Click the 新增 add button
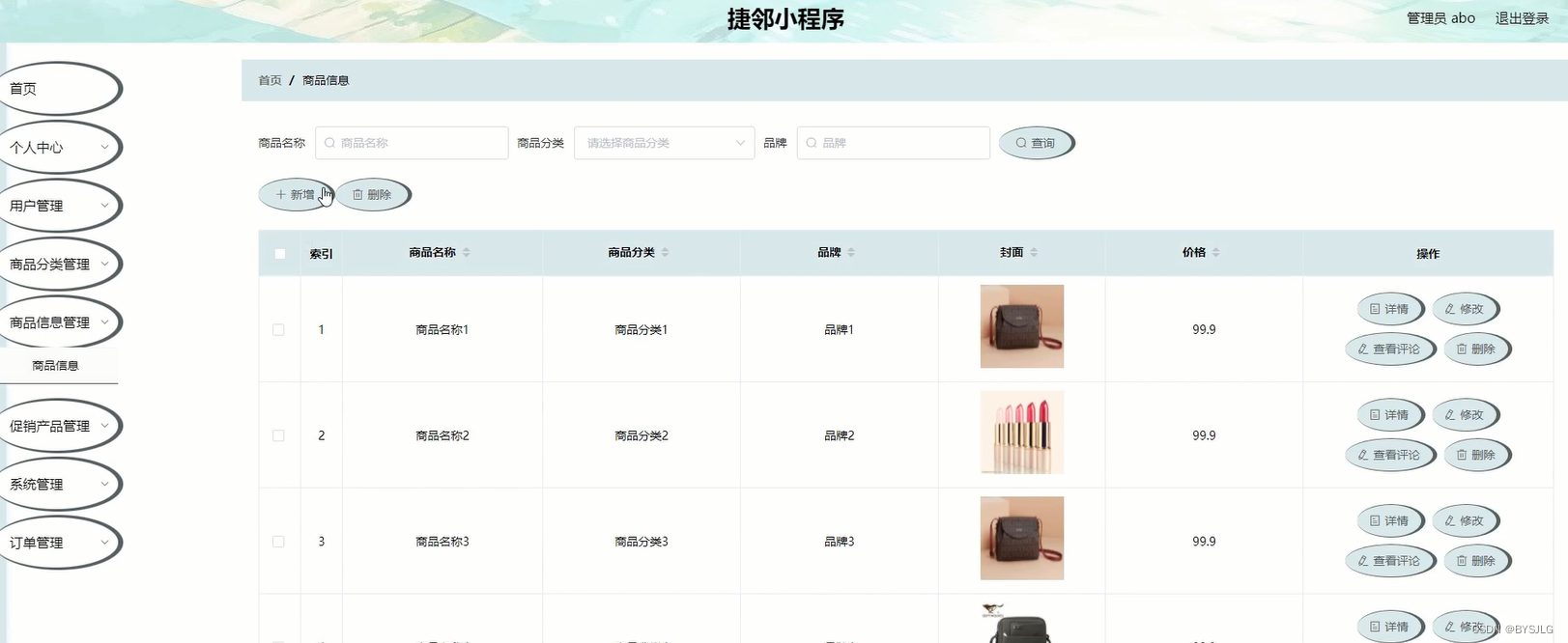Viewport: 1568px width, 643px height. click(x=296, y=194)
